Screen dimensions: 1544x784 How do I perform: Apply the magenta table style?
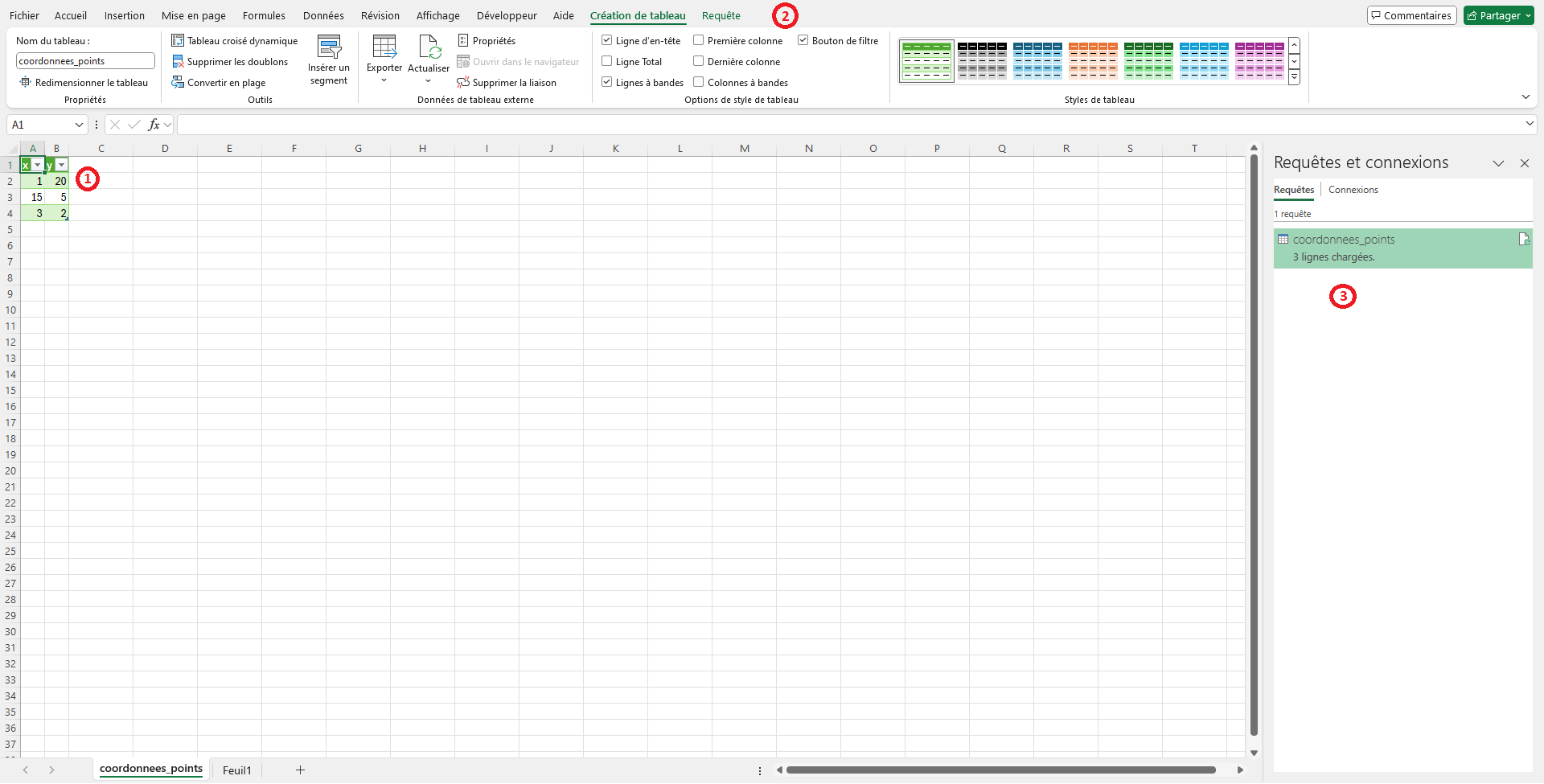point(1259,61)
